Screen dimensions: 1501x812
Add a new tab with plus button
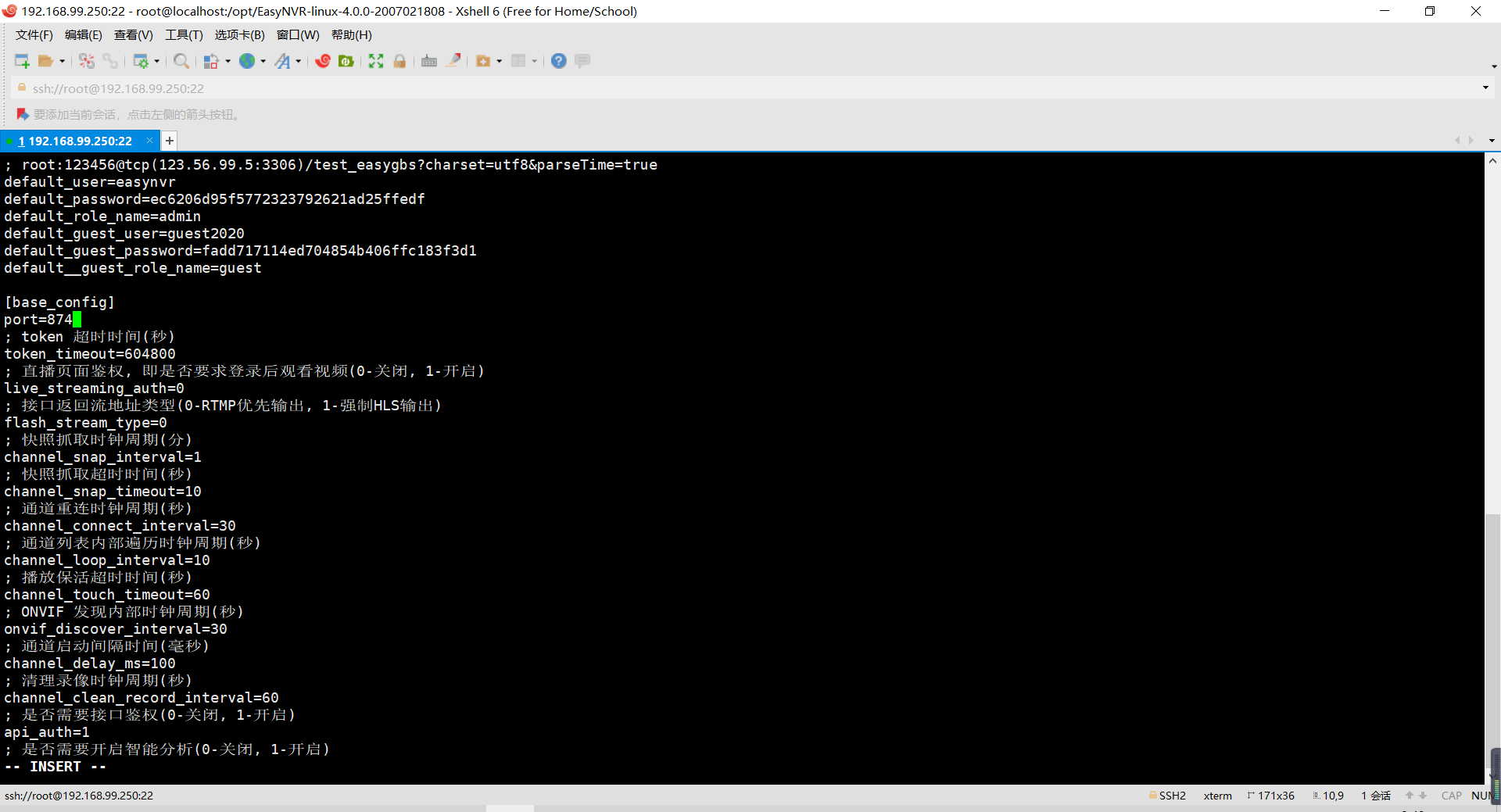[170, 141]
